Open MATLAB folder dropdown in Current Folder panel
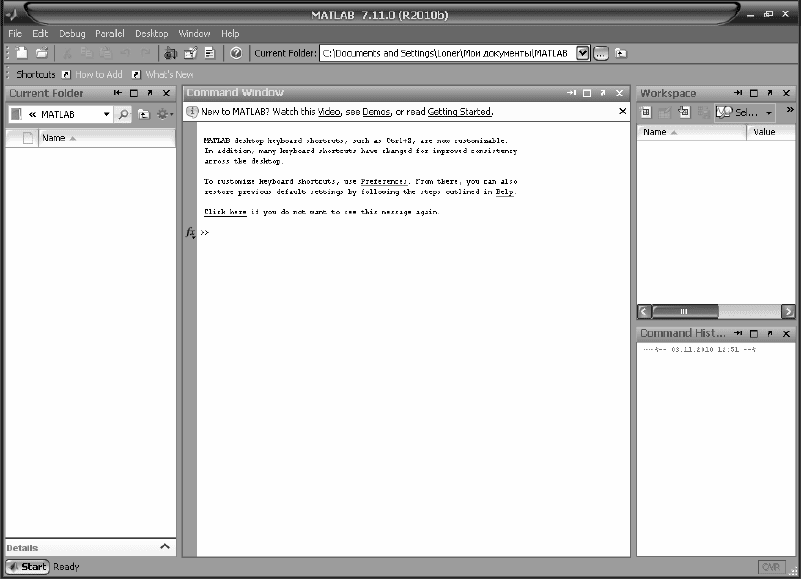 tap(106, 114)
